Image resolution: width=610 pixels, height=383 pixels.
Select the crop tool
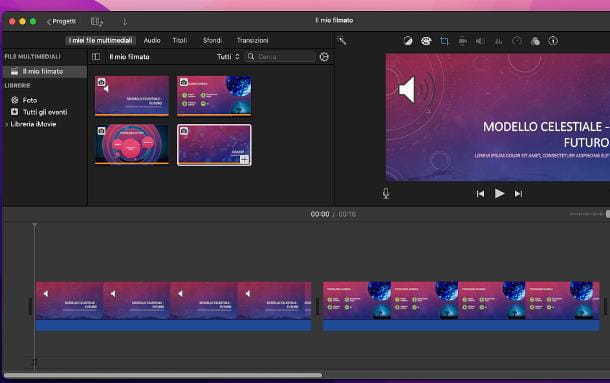click(x=444, y=41)
